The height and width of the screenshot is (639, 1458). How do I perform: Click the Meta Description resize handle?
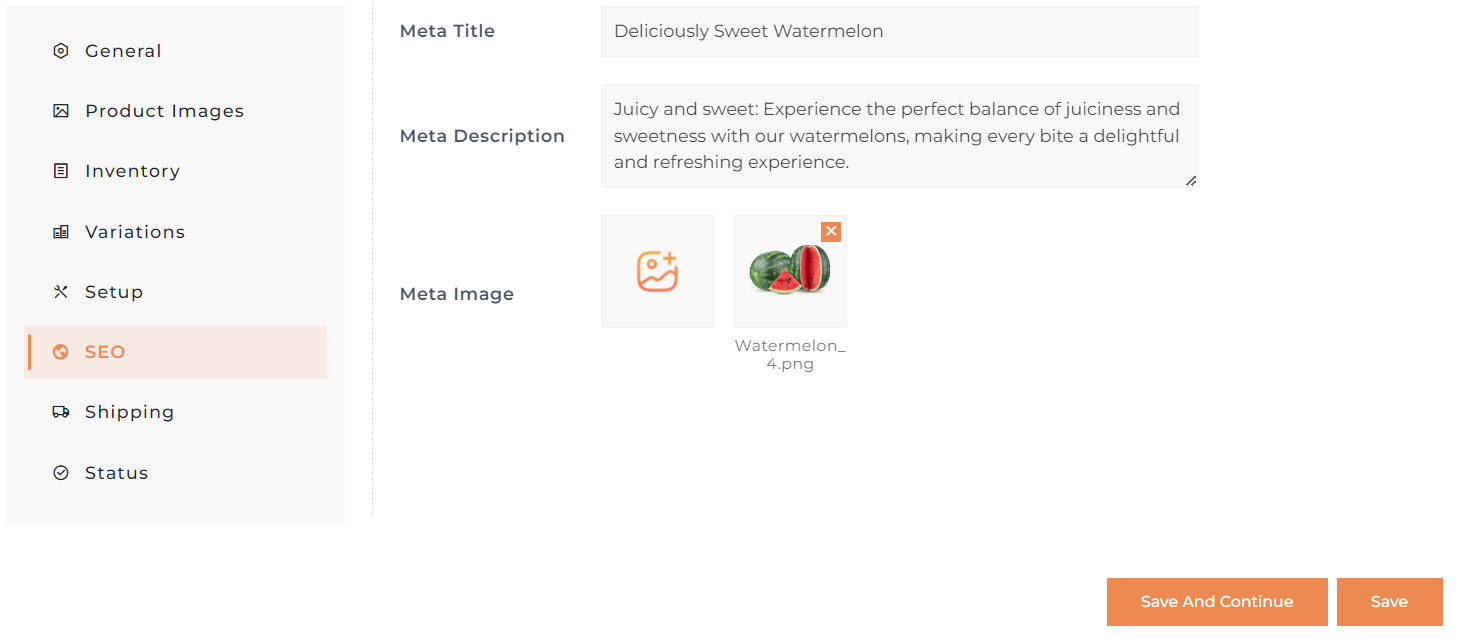point(1191,181)
